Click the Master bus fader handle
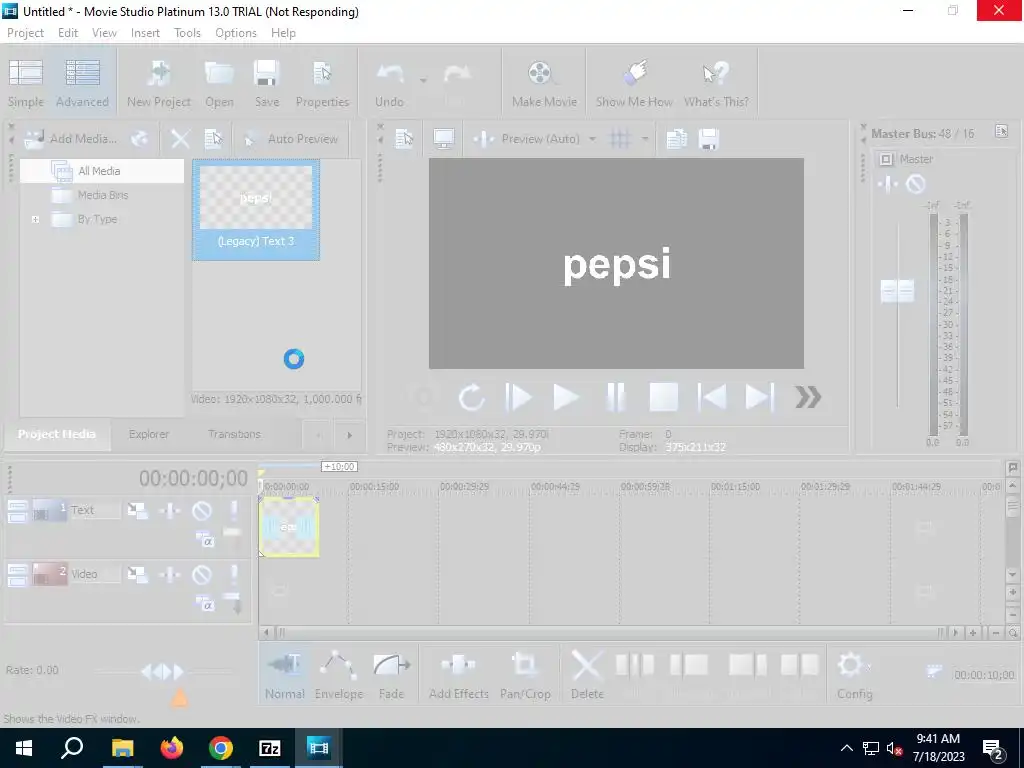The height and width of the screenshot is (768, 1024). pos(897,291)
